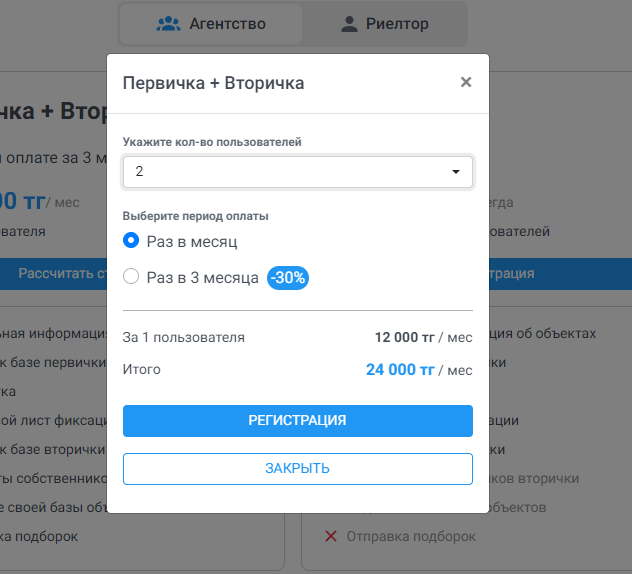Click the 12 000 тг per-user price
The height and width of the screenshot is (574, 632).
405,337
